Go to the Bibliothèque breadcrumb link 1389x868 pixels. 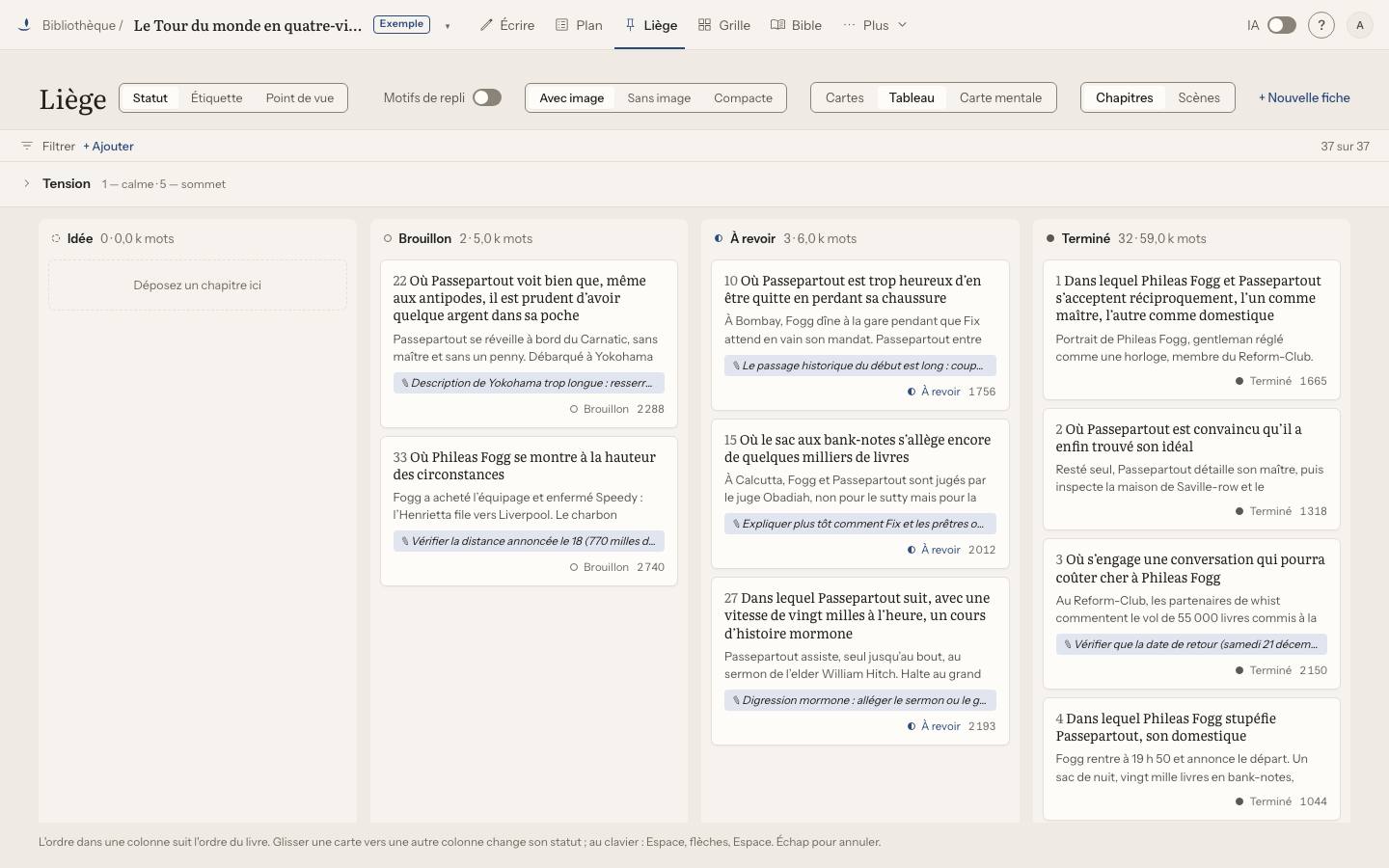(x=79, y=25)
